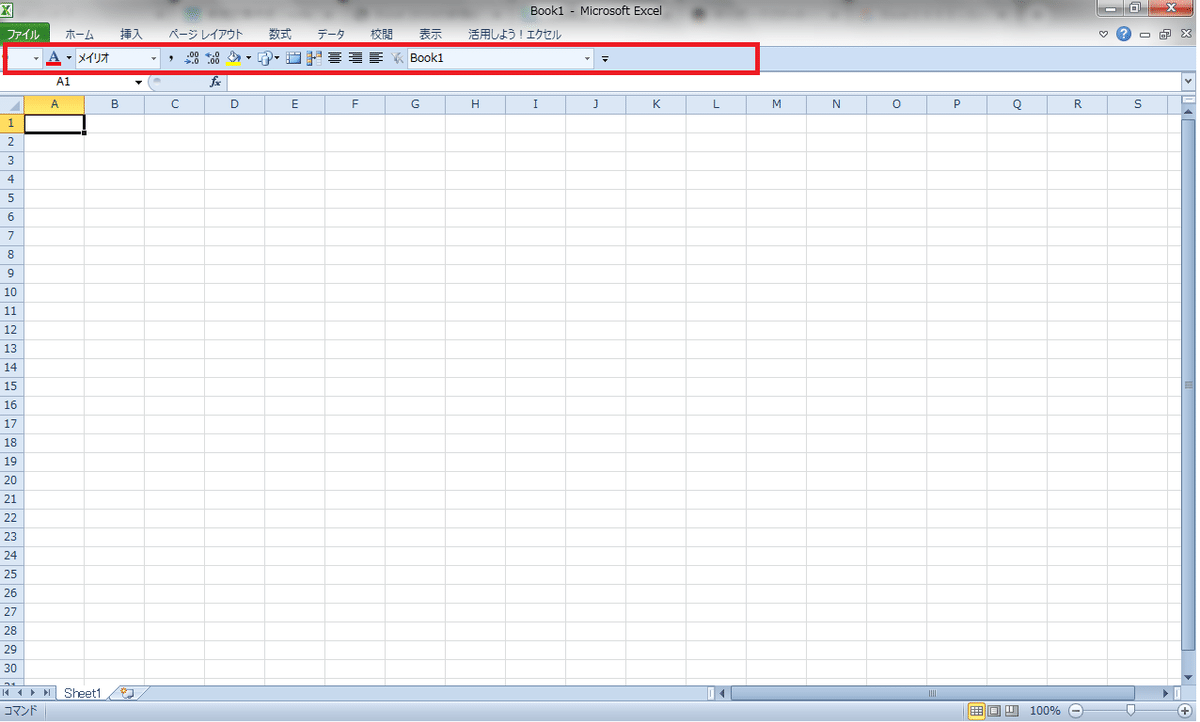Justify text with toolbar icon
1200x722 pixels.
[376, 58]
